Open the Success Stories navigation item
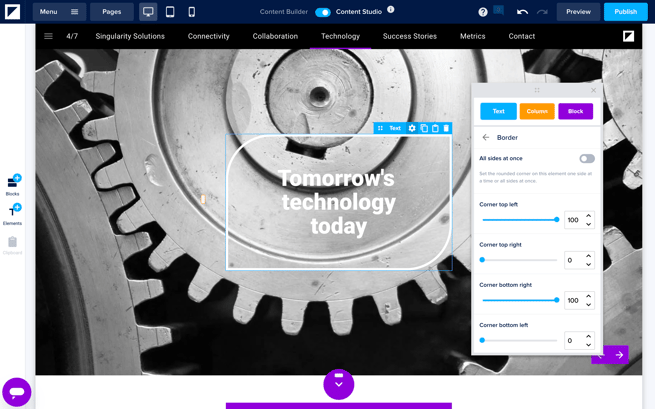655x409 pixels. click(410, 36)
